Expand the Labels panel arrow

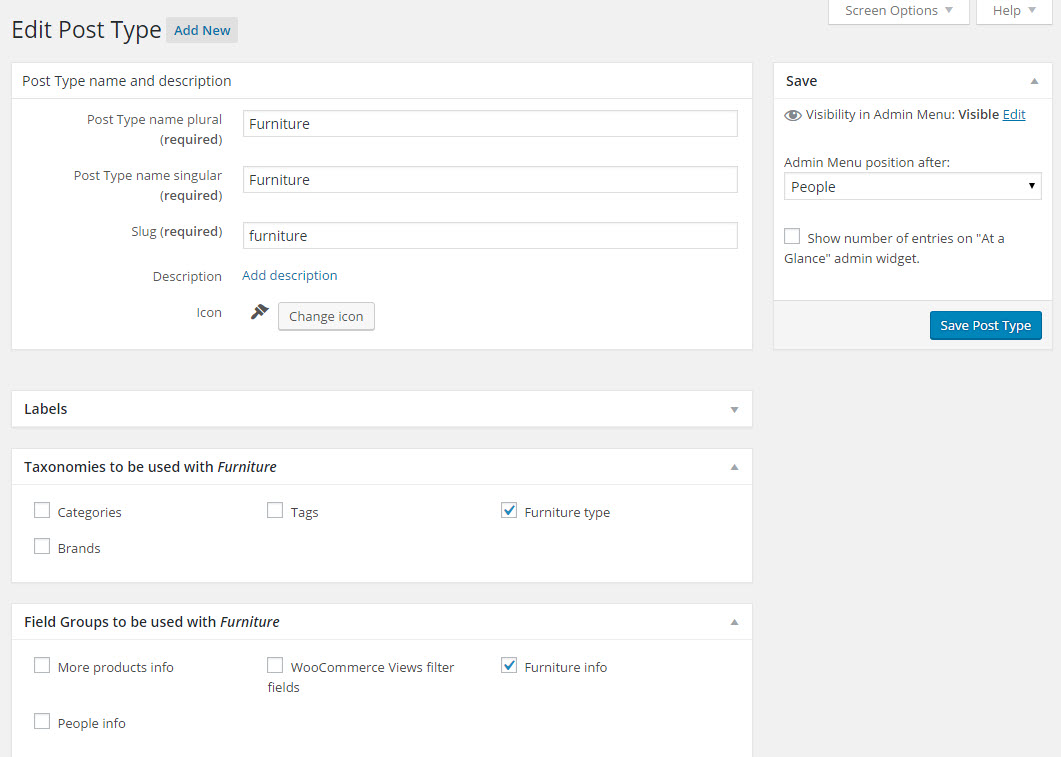(x=734, y=409)
